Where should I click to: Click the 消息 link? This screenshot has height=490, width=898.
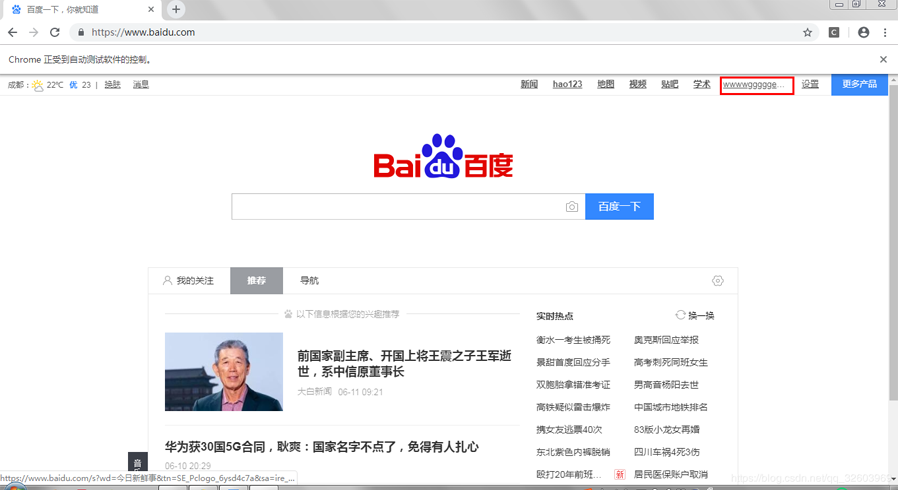pos(141,85)
